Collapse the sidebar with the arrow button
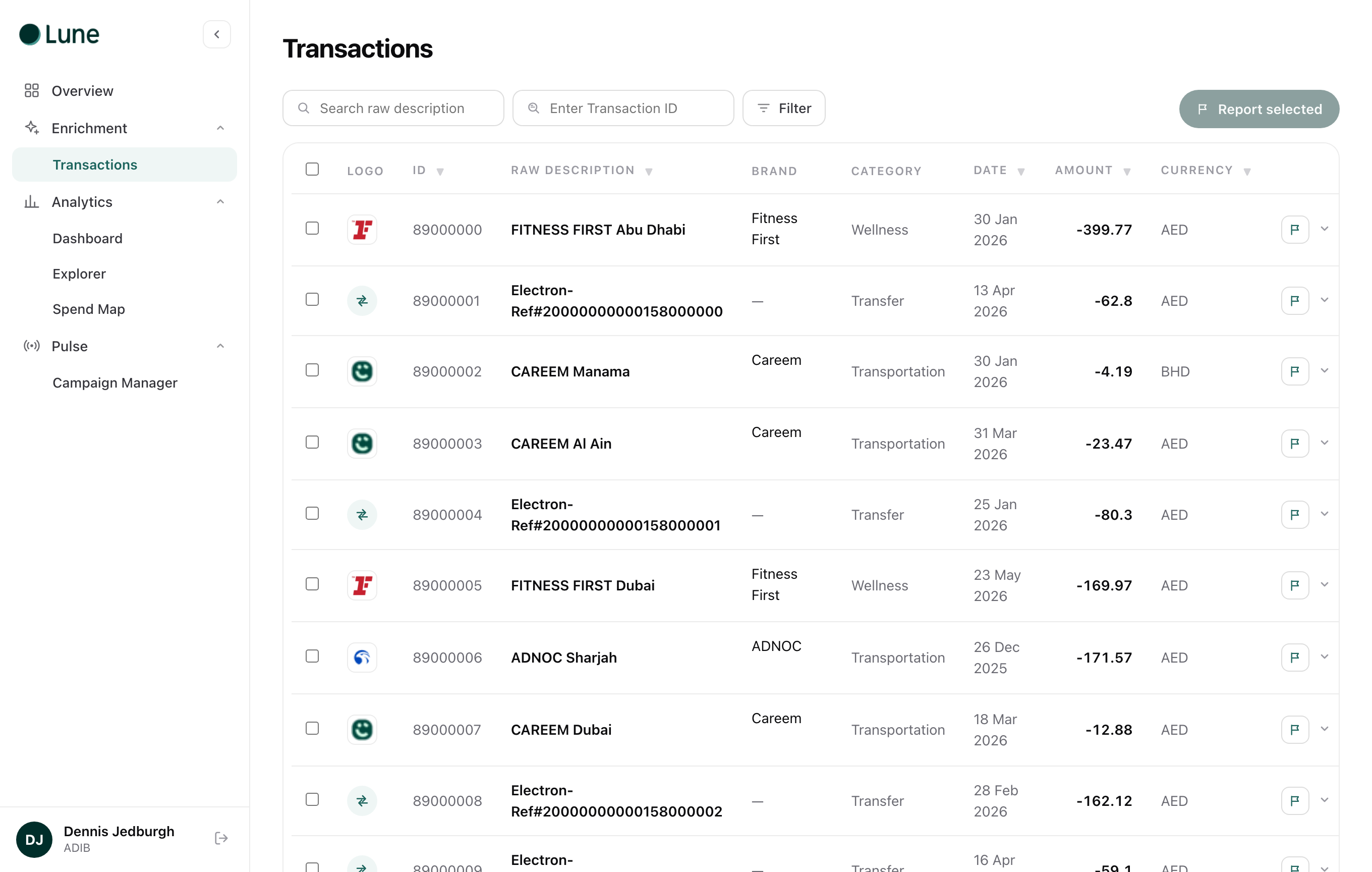Image resolution: width=1372 pixels, height=872 pixels. coord(216,34)
